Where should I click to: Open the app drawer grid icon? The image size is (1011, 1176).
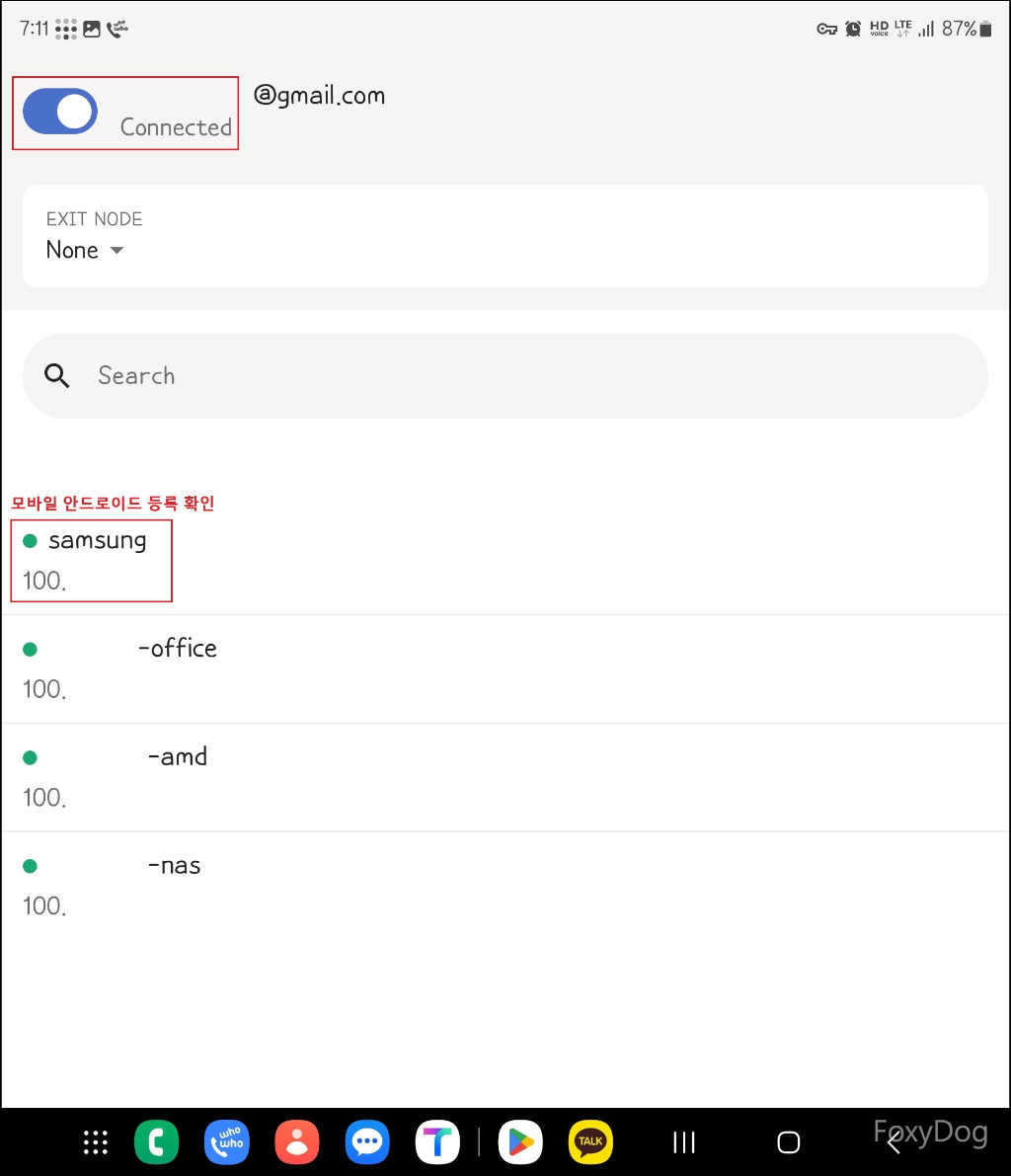point(95,1142)
